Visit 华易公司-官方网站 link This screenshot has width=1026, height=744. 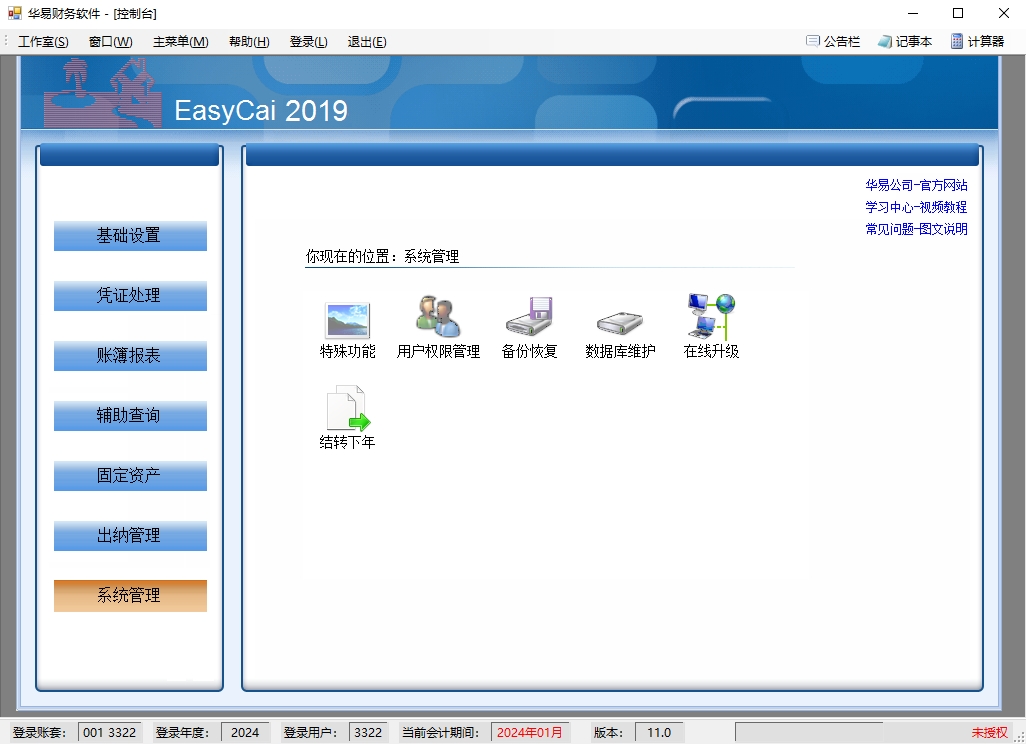click(x=916, y=185)
